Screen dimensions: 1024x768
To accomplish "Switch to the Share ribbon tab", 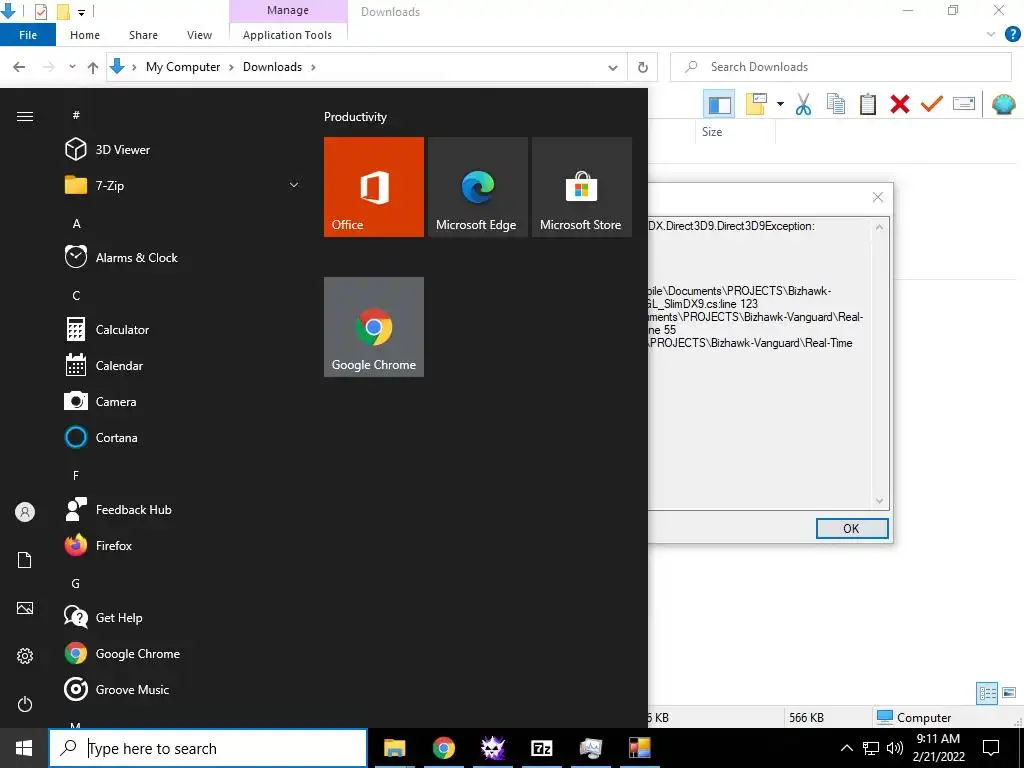I will tap(143, 35).
